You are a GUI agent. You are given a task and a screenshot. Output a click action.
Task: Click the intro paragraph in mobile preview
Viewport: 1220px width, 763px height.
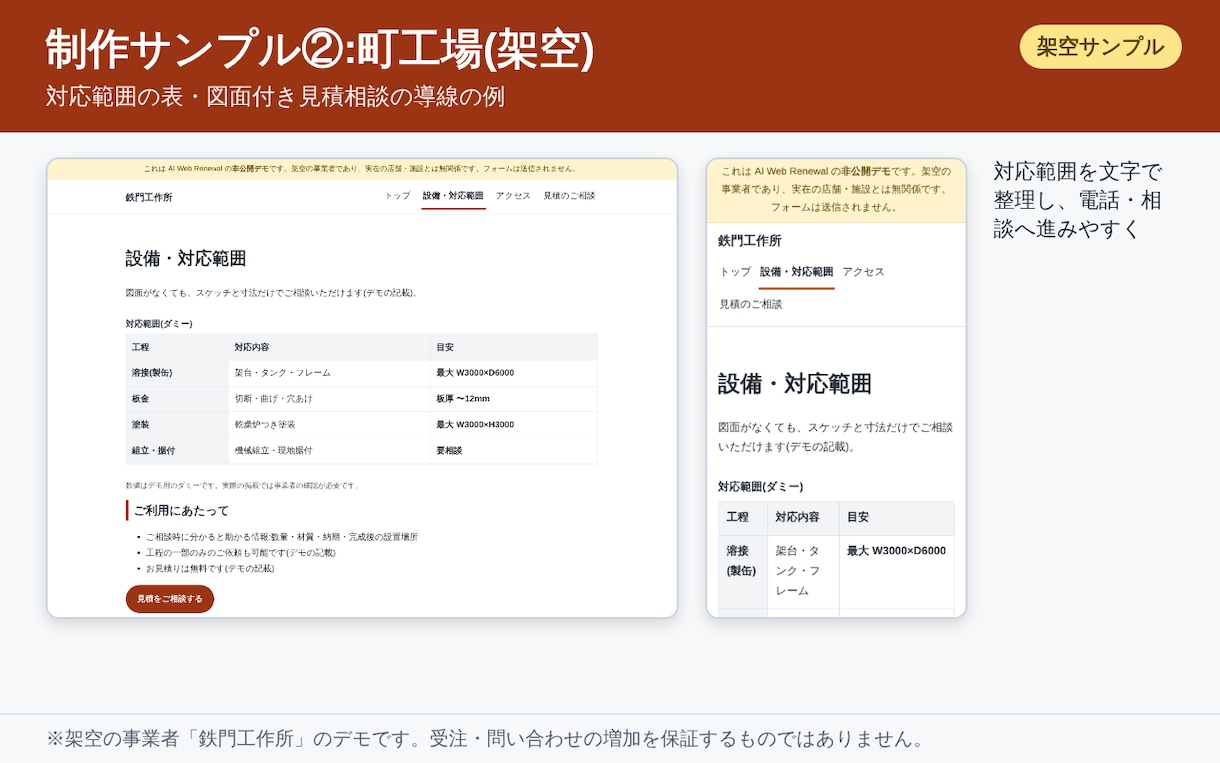coord(835,437)
